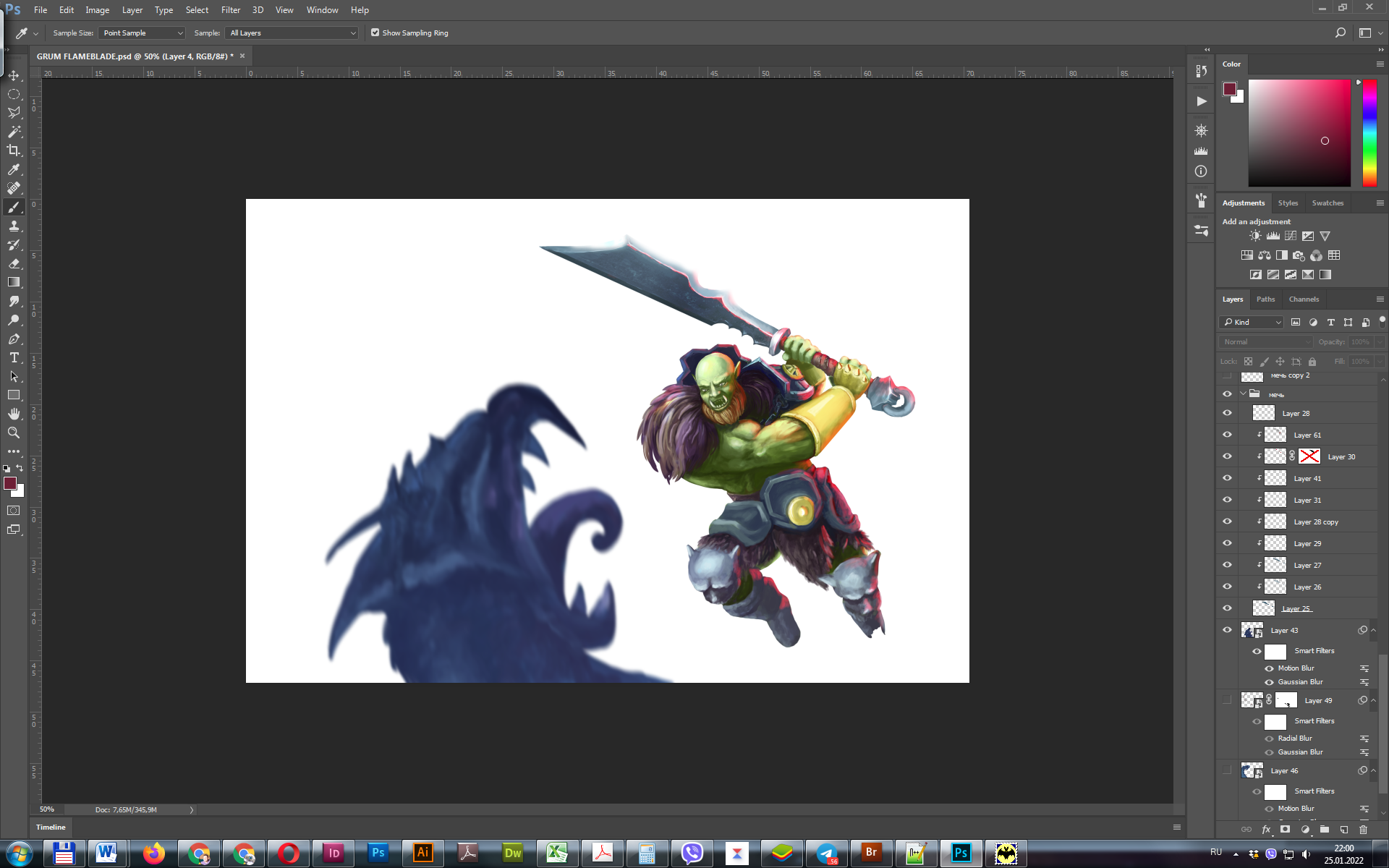Open the tool preset picker arrow
The image size is (1389, 868).
[35, 33]
